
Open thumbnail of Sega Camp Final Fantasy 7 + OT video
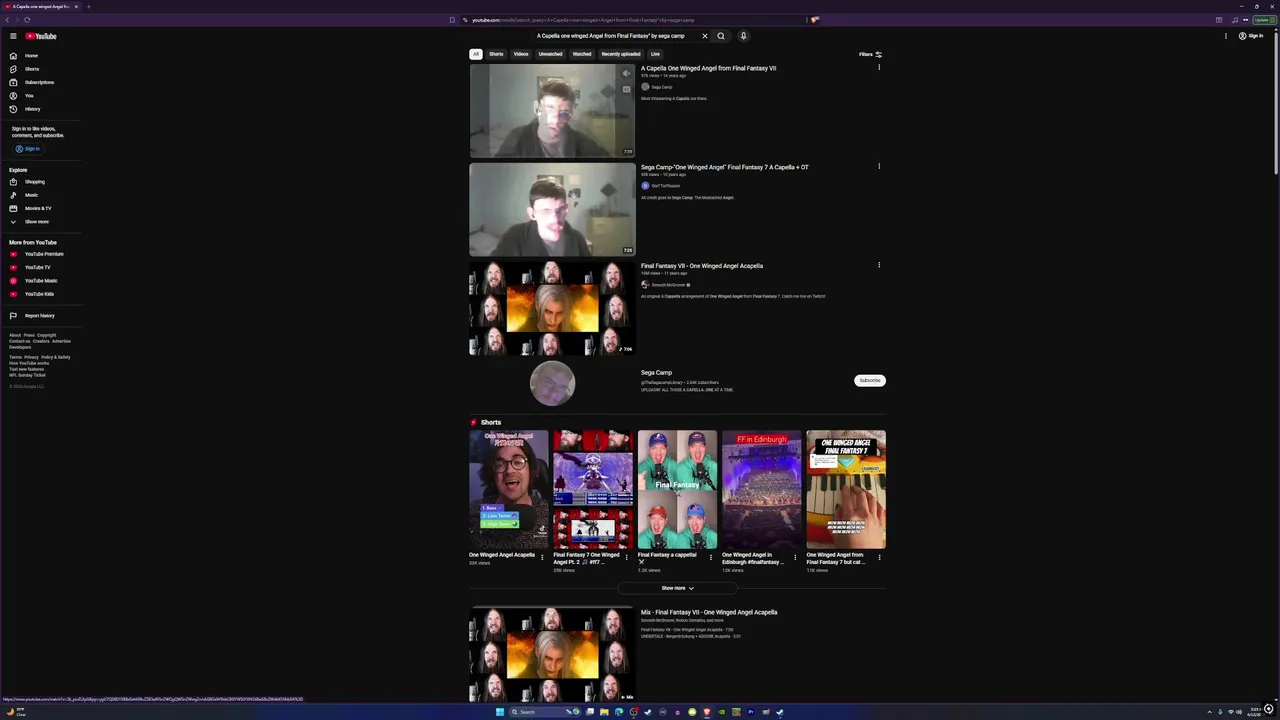click(x=552, y=209)
